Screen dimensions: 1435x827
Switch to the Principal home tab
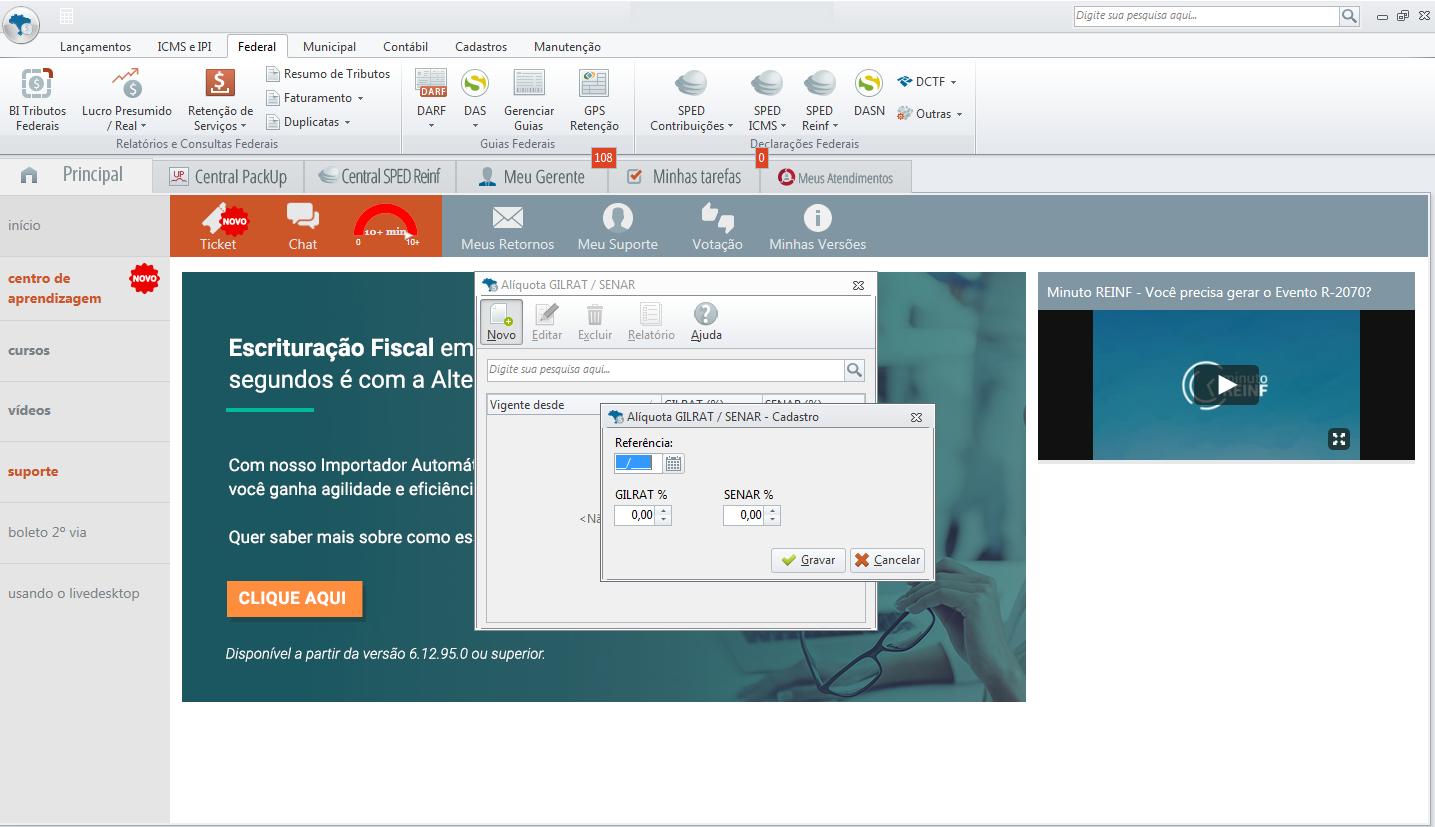point(76,175)
